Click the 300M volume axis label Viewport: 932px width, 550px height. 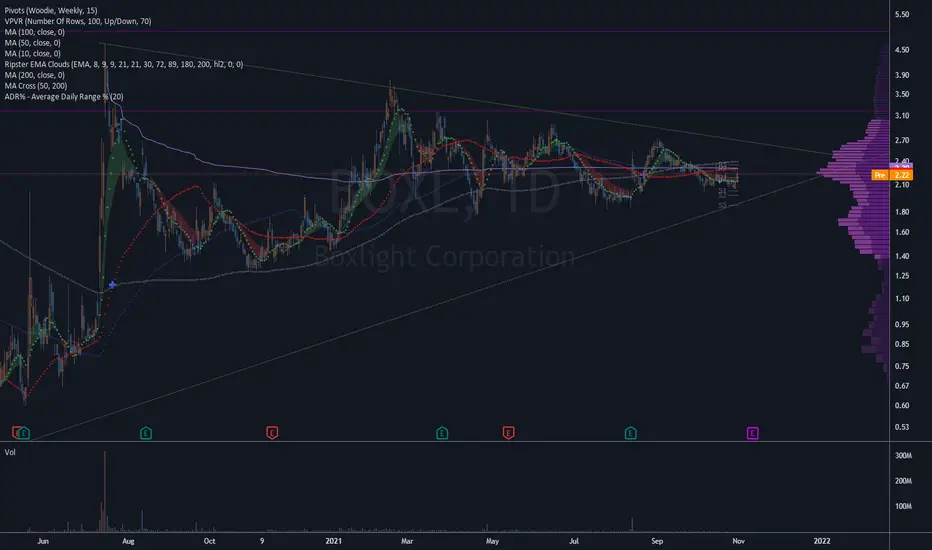click(903, 455)
